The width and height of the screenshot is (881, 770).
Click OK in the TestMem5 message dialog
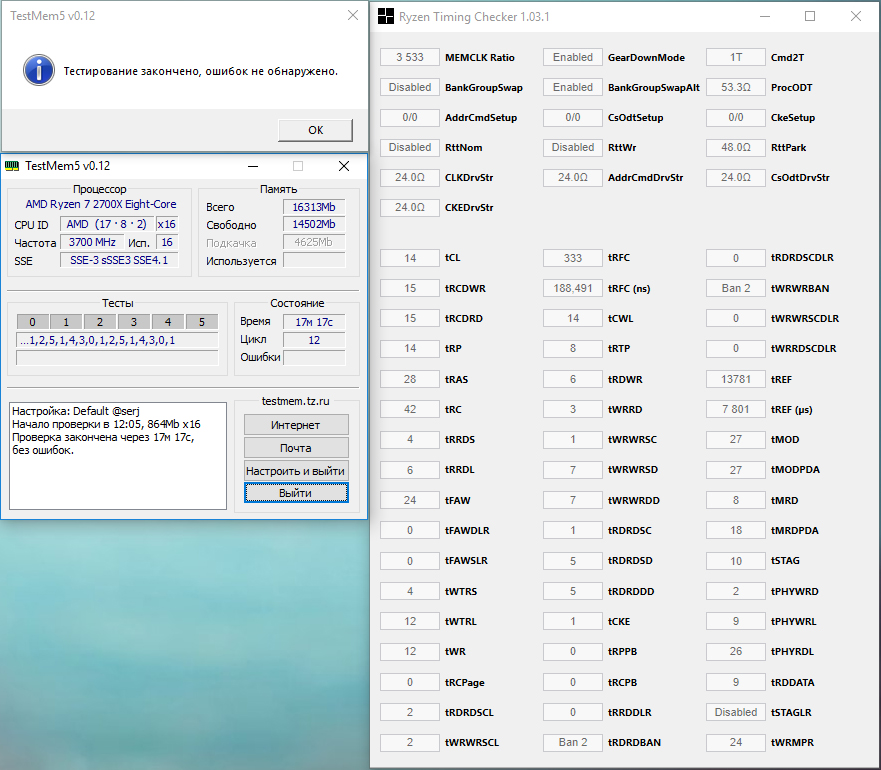click(x=315, y=130)
